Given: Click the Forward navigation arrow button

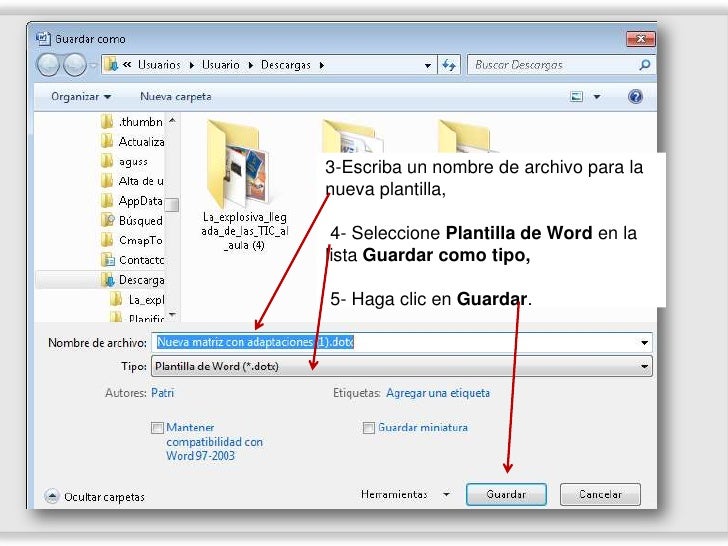Looking at the screenshot, I should [x=75, y=65].
